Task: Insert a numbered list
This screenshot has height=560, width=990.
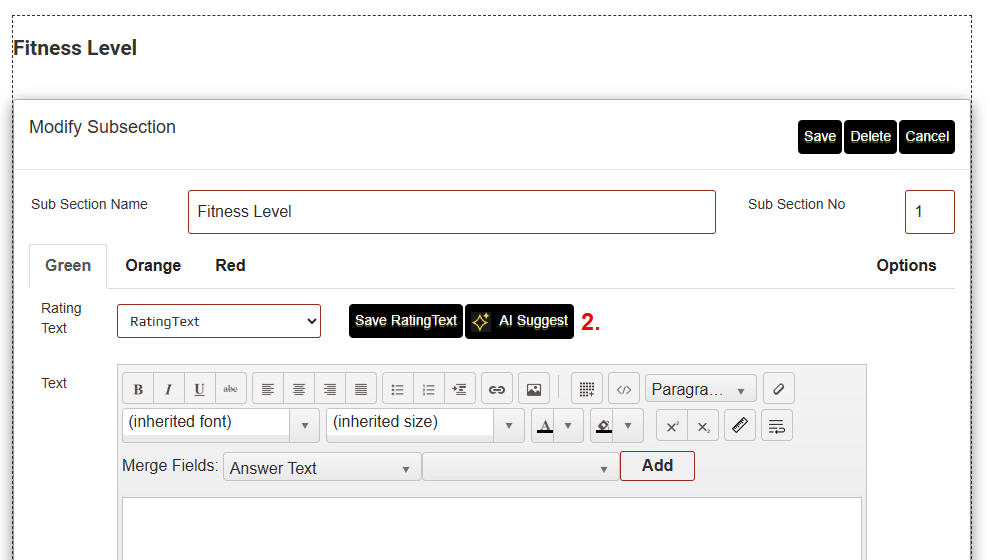Action: pyautogui.click(x=429, y=389)
